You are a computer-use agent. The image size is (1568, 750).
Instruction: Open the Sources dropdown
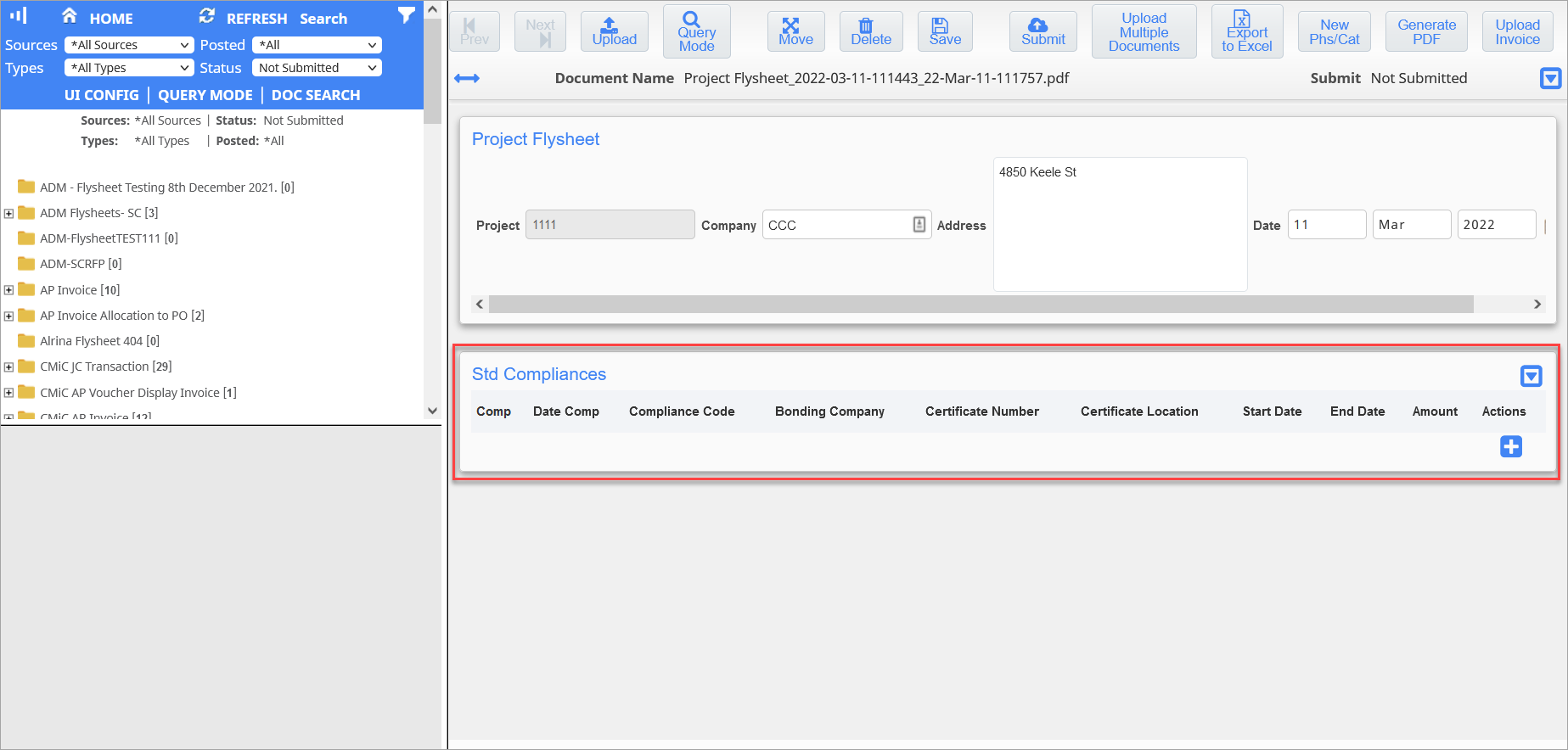pos(130,45)
